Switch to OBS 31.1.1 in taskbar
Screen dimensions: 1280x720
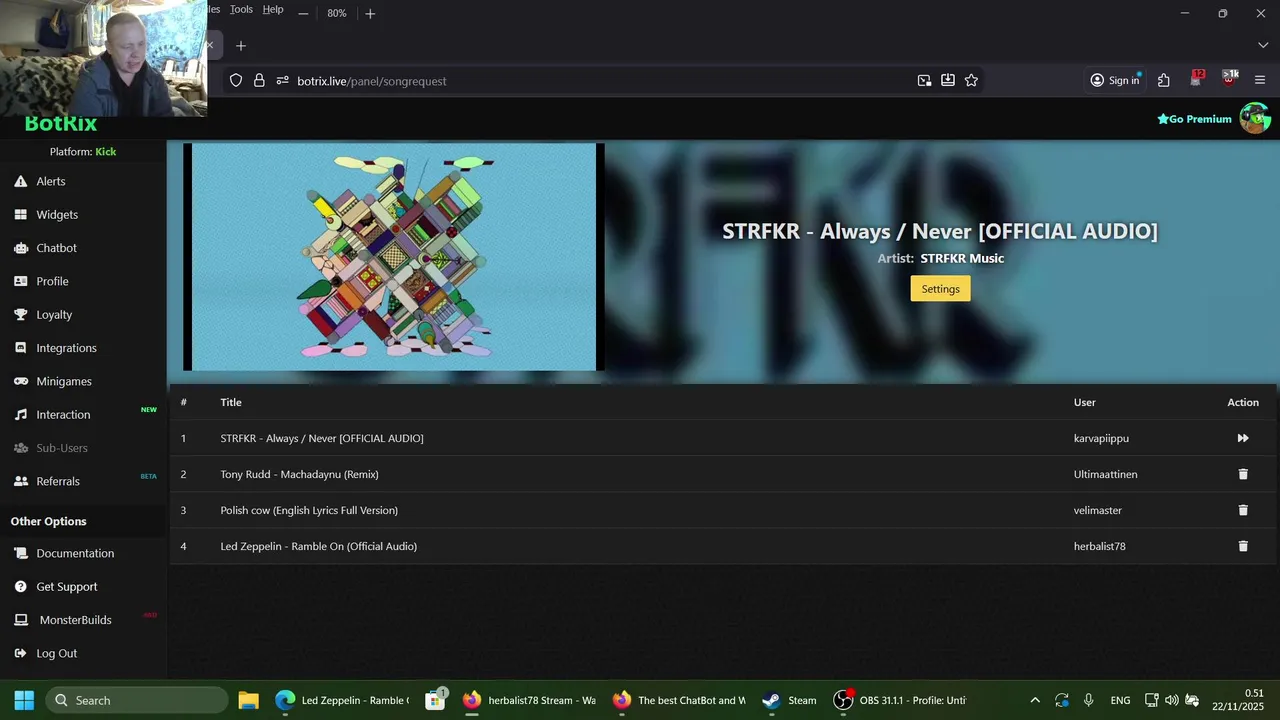(x=900, y=700)
